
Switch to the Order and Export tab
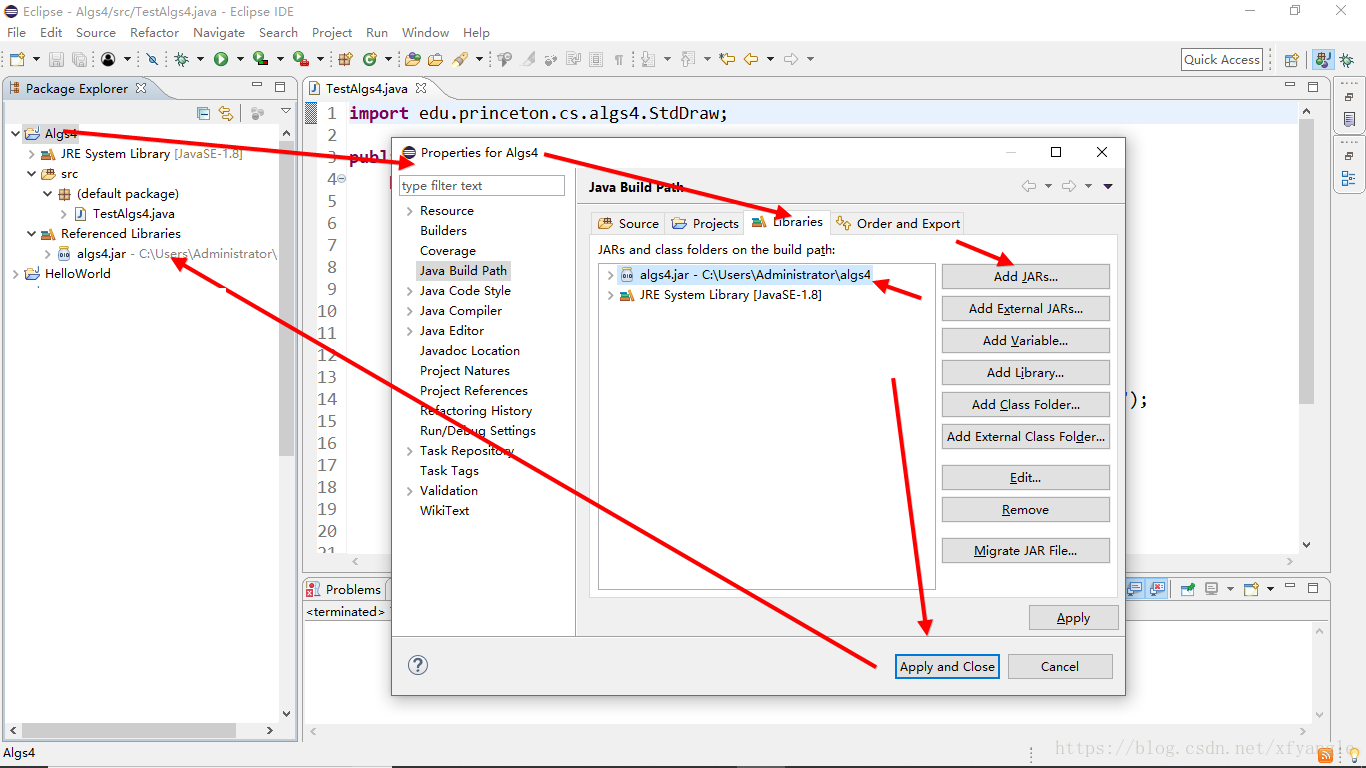point(897,223)
